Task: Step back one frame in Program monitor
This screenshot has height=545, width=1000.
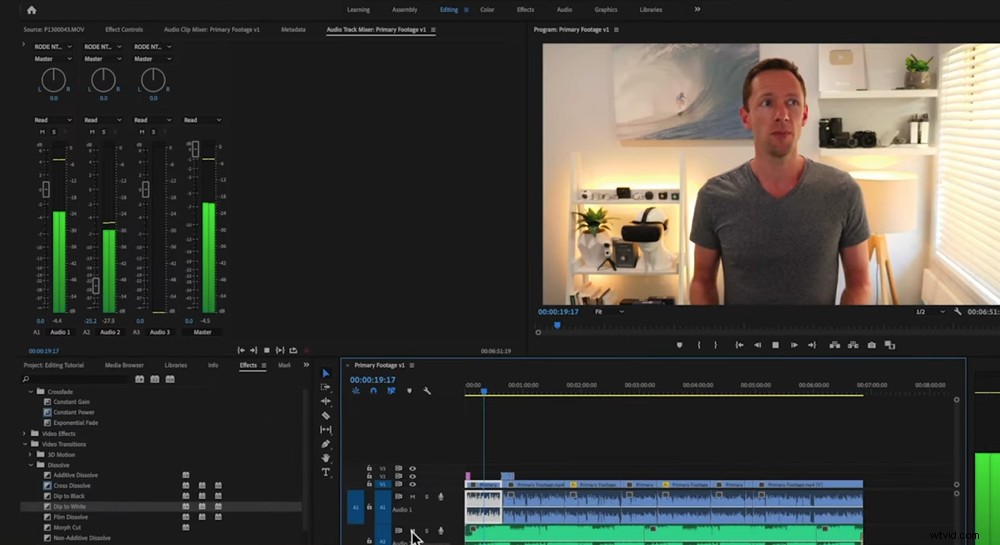Action: click(x=758, y=345)
